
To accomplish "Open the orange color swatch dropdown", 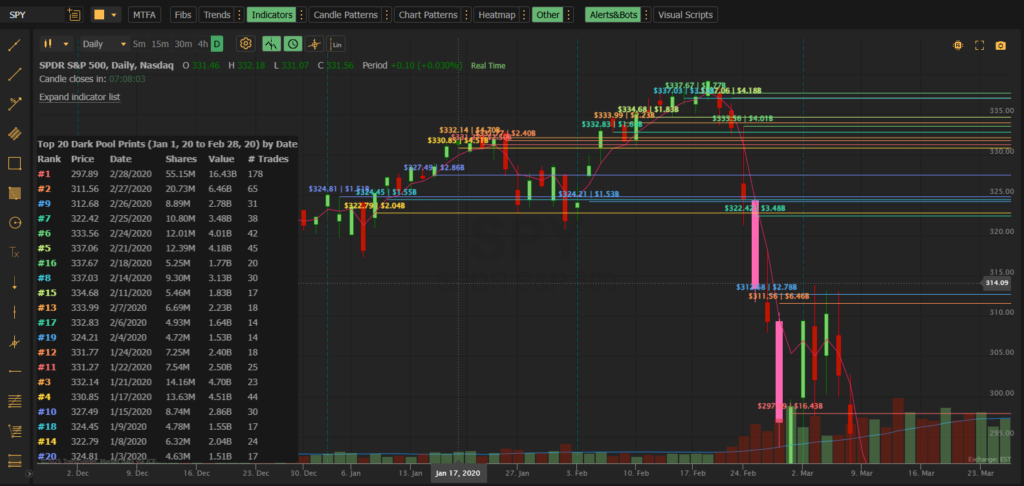I will (107, 14).
